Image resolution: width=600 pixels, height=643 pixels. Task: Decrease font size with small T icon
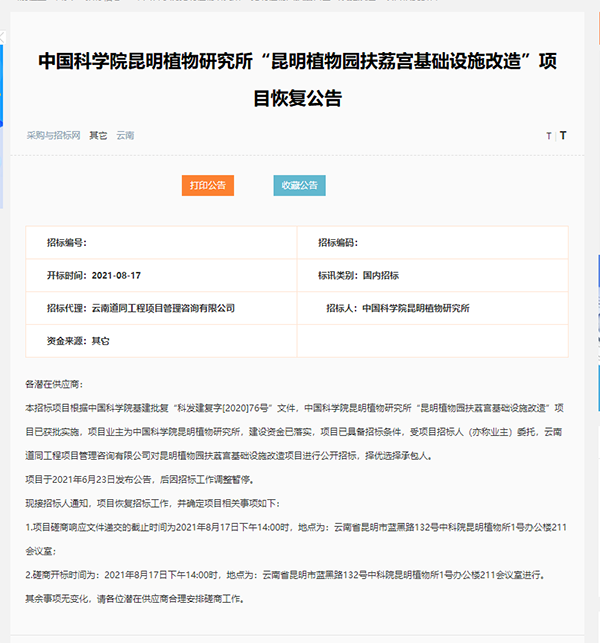click(548, 136)
